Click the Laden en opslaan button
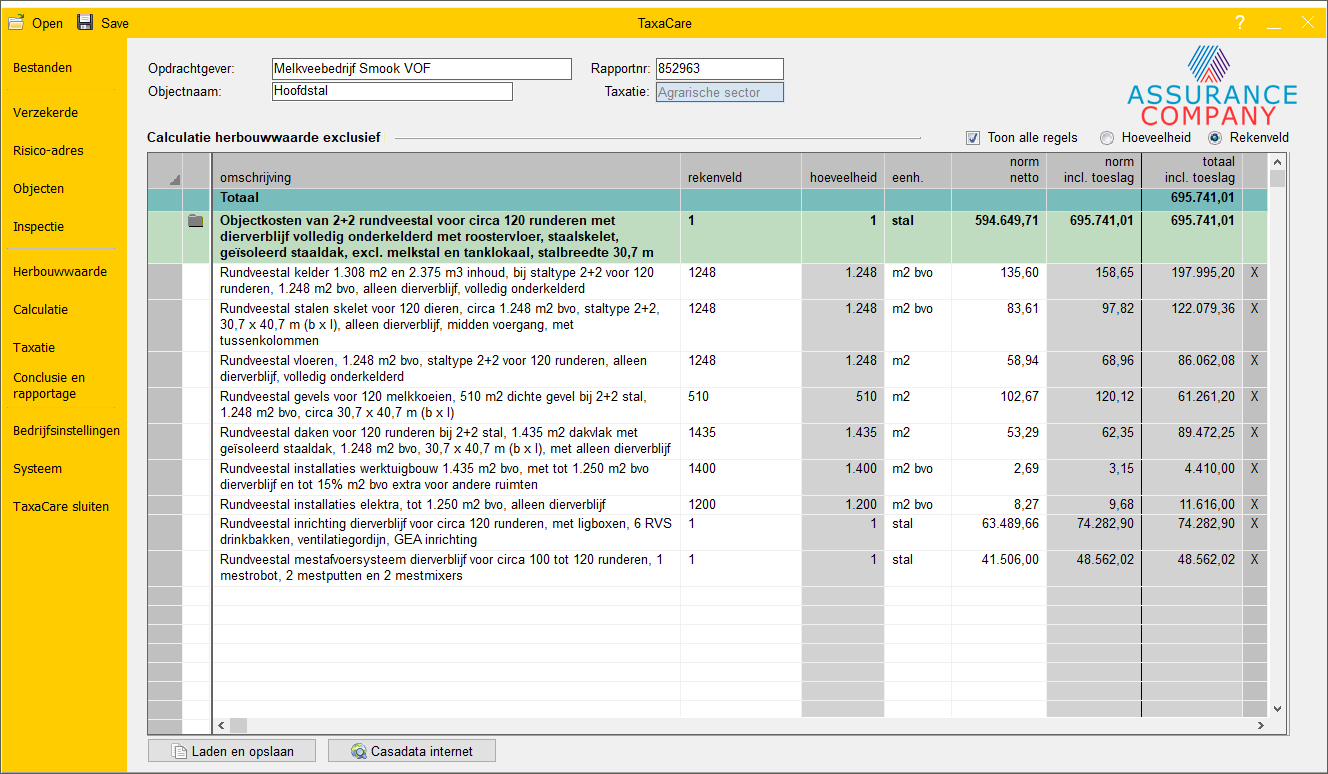 (x=232, y=751)
